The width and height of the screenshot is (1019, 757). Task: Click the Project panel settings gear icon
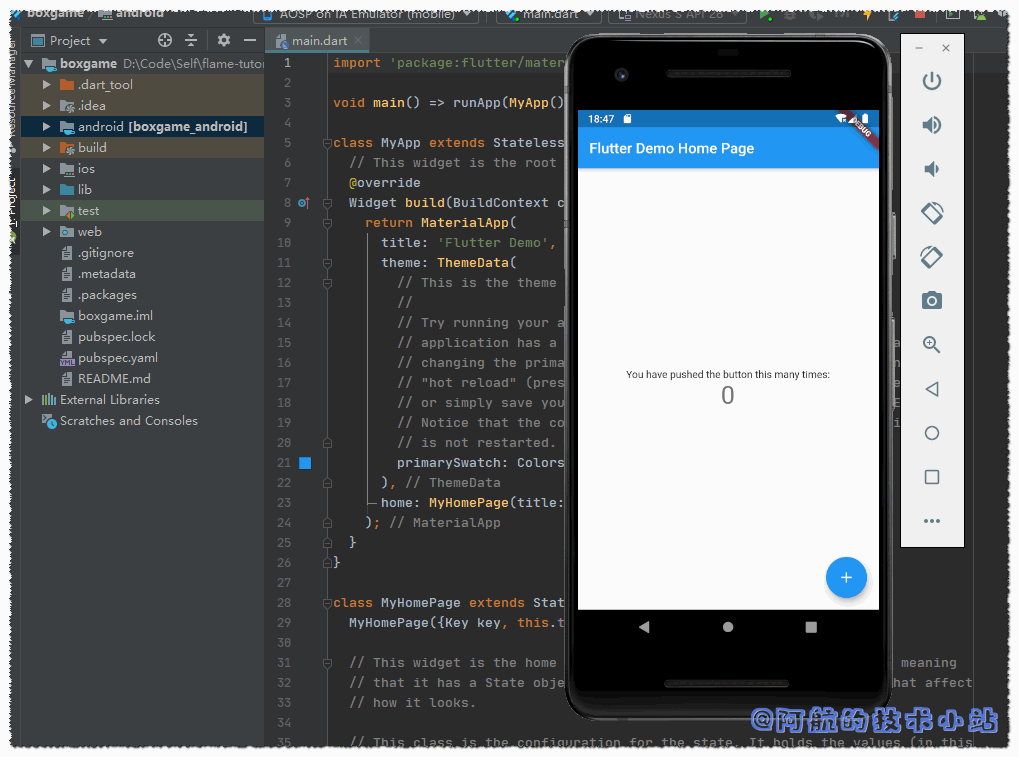[223, 40]
